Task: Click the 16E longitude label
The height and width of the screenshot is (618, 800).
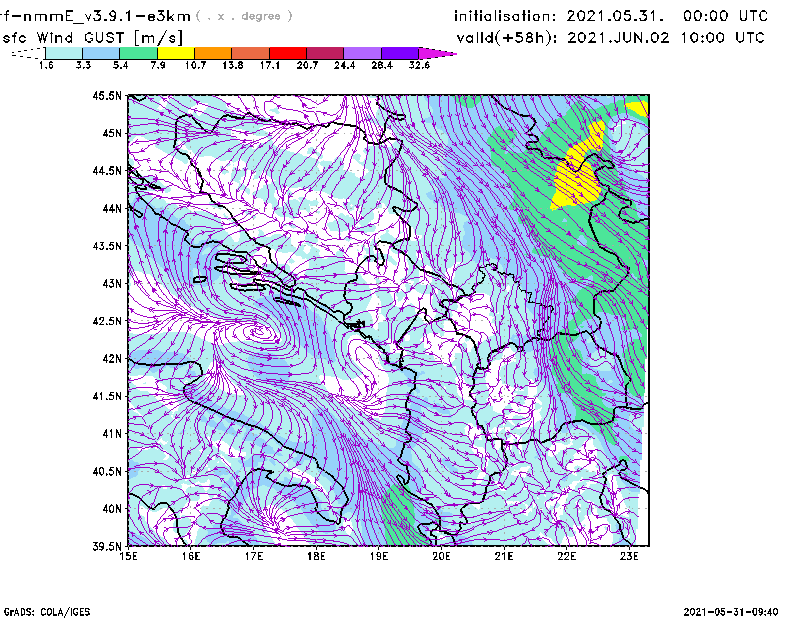Action: click(x=191, y=556)
